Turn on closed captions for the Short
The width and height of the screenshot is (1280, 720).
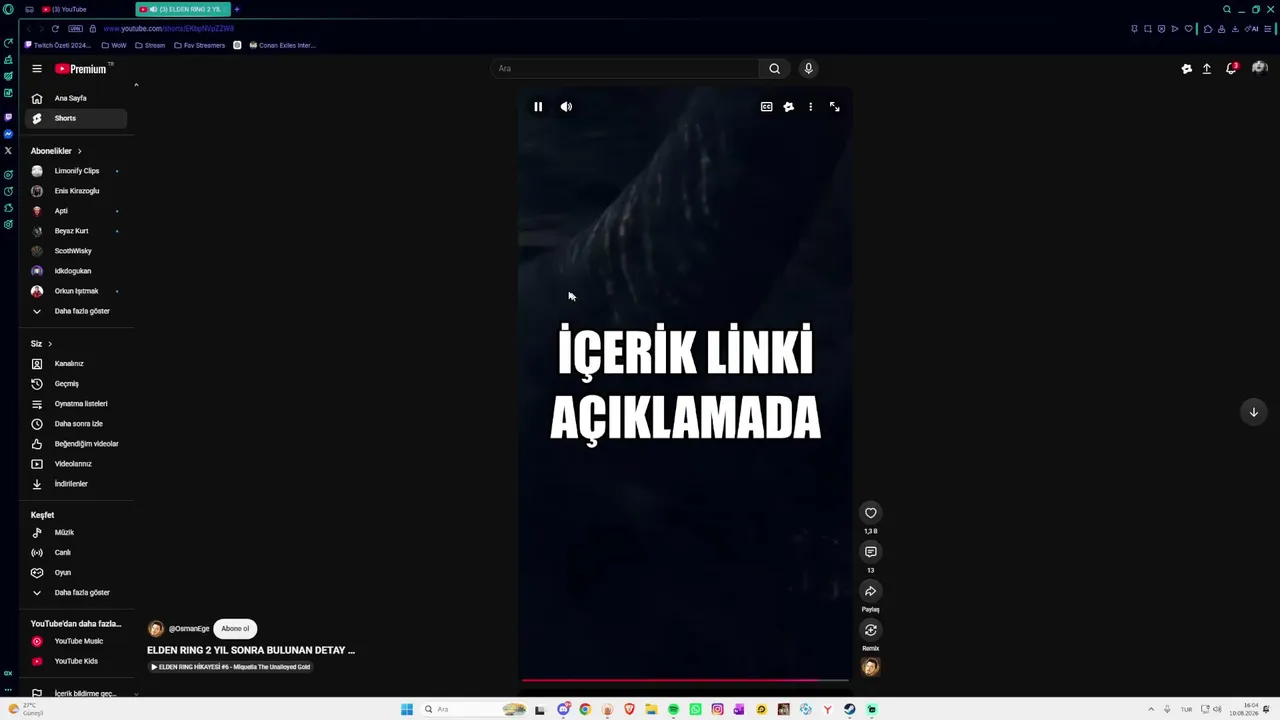click(766, 107)
